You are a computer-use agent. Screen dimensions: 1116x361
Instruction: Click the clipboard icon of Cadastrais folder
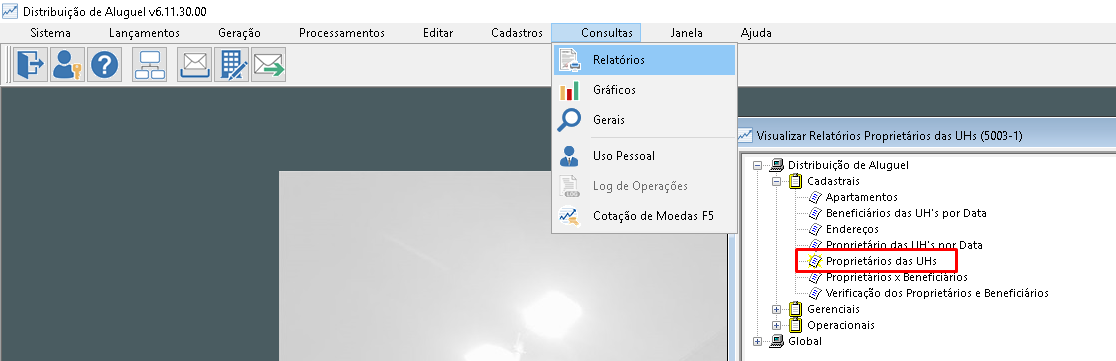(x=796, y=181)
